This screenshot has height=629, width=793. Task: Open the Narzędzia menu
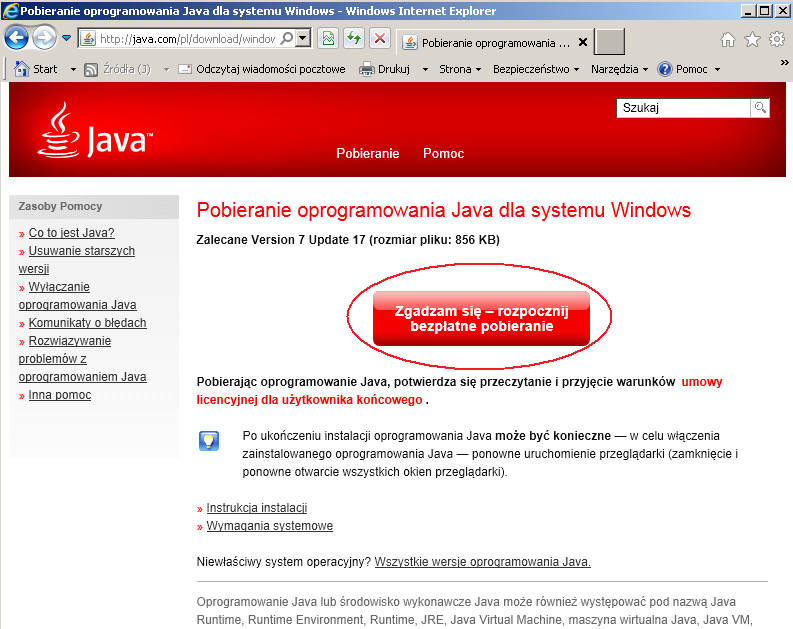click(x=619, y=69)
